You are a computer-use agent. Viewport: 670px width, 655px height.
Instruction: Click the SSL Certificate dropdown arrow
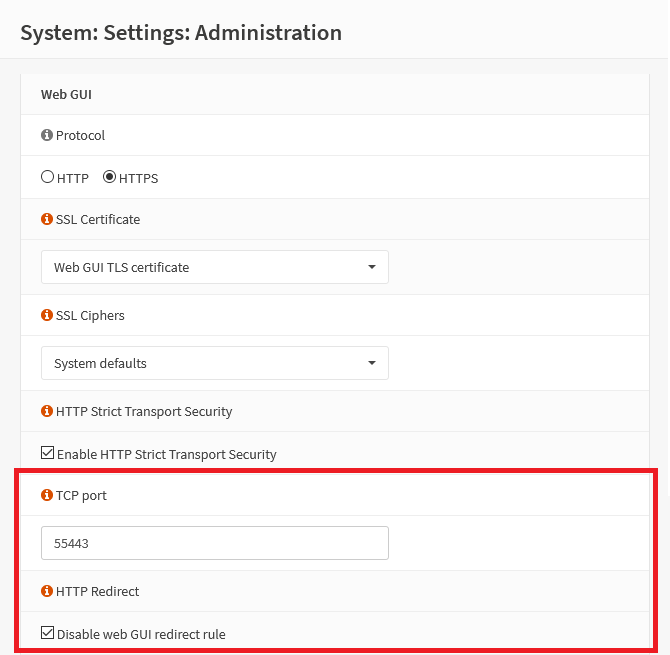[372, 267]
